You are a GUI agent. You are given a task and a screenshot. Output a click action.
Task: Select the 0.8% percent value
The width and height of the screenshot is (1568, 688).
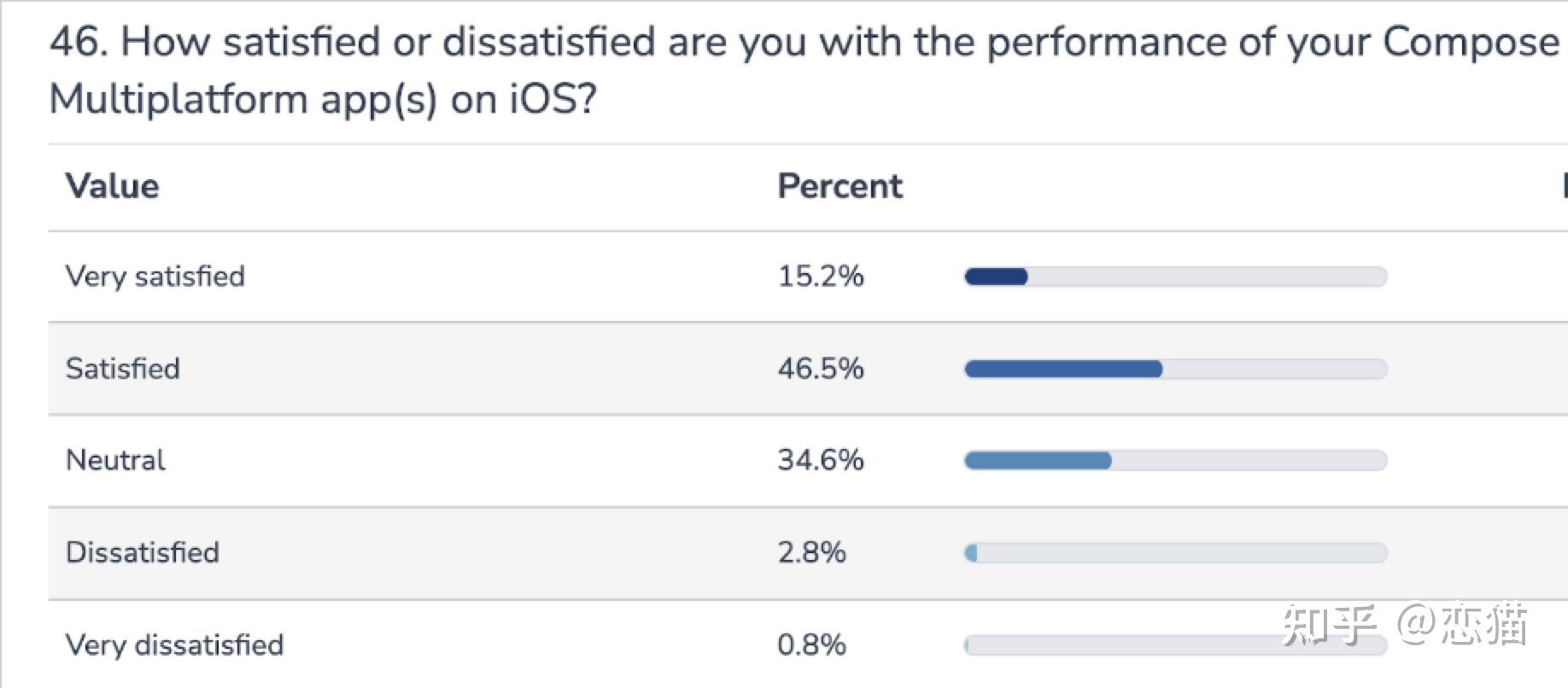(811, 644)
